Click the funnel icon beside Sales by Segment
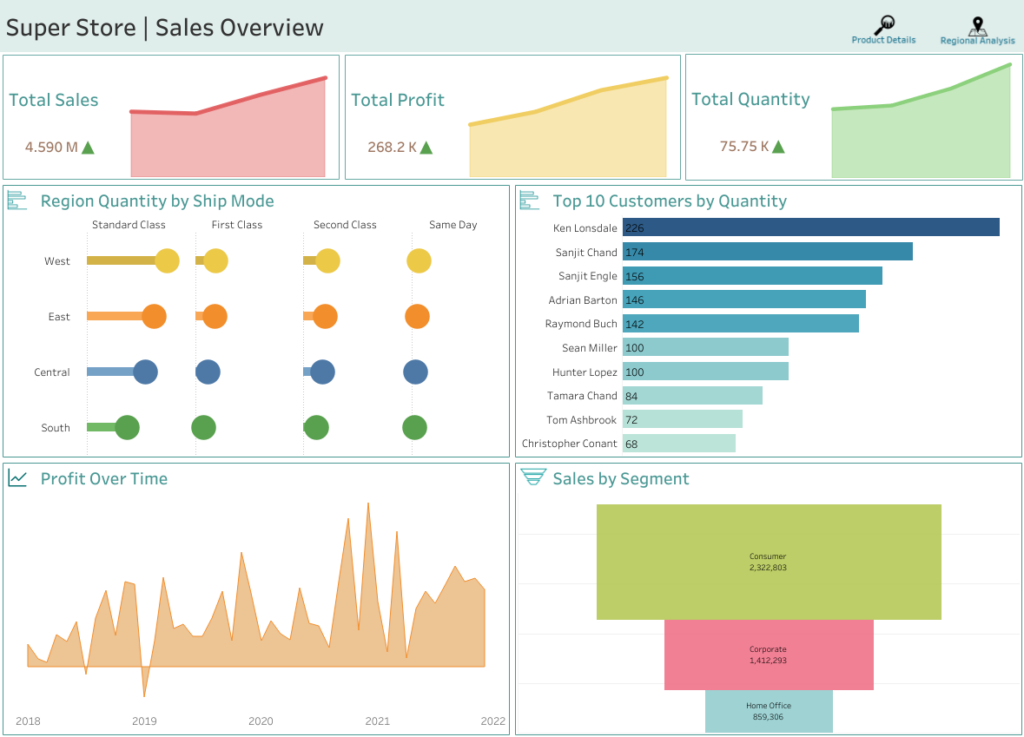 [532, 478]
